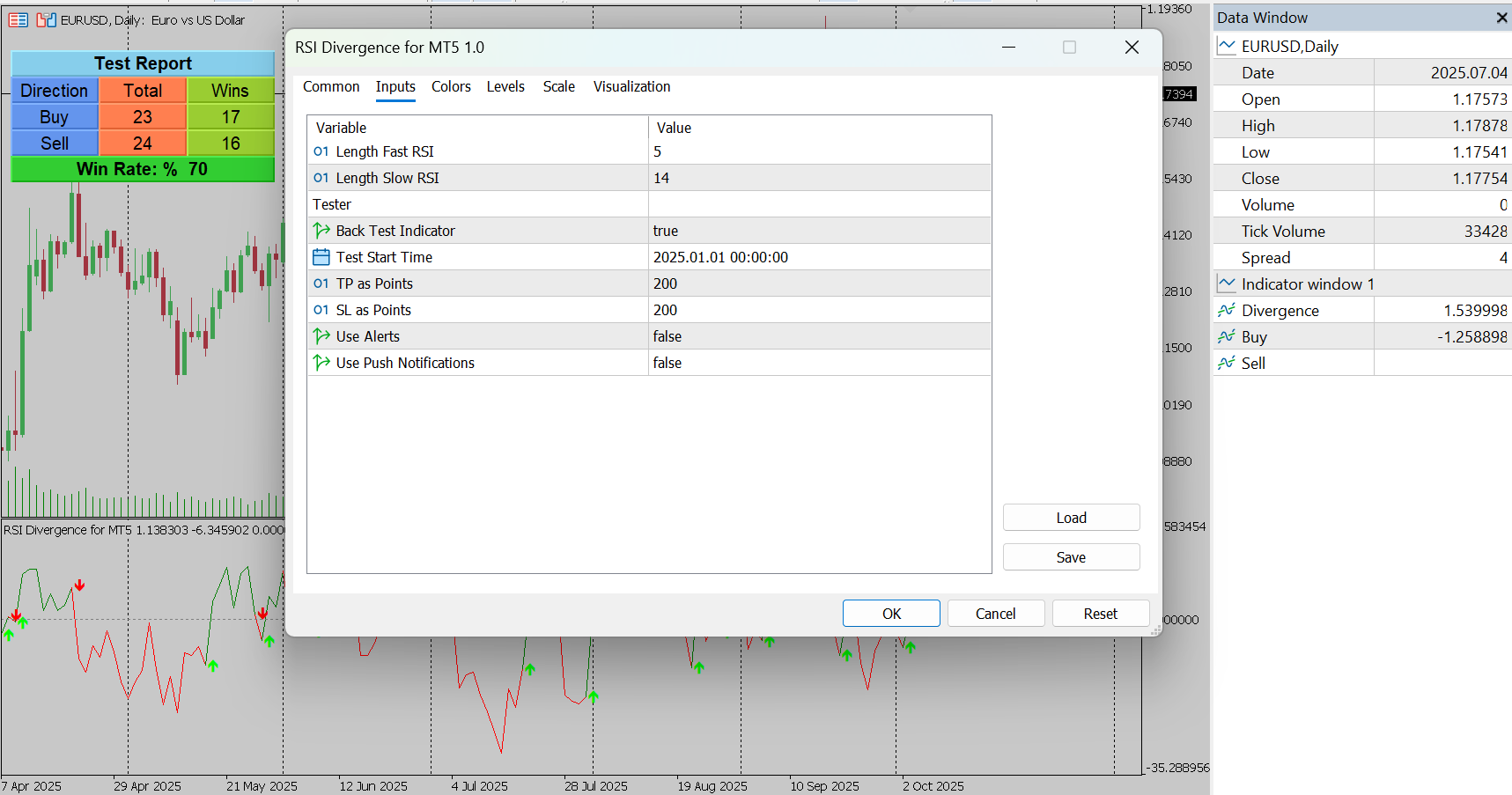This screenshot has height=795, width=1512.
Task: Click the Test Start Time calendar icon
Action: (321, 257)
